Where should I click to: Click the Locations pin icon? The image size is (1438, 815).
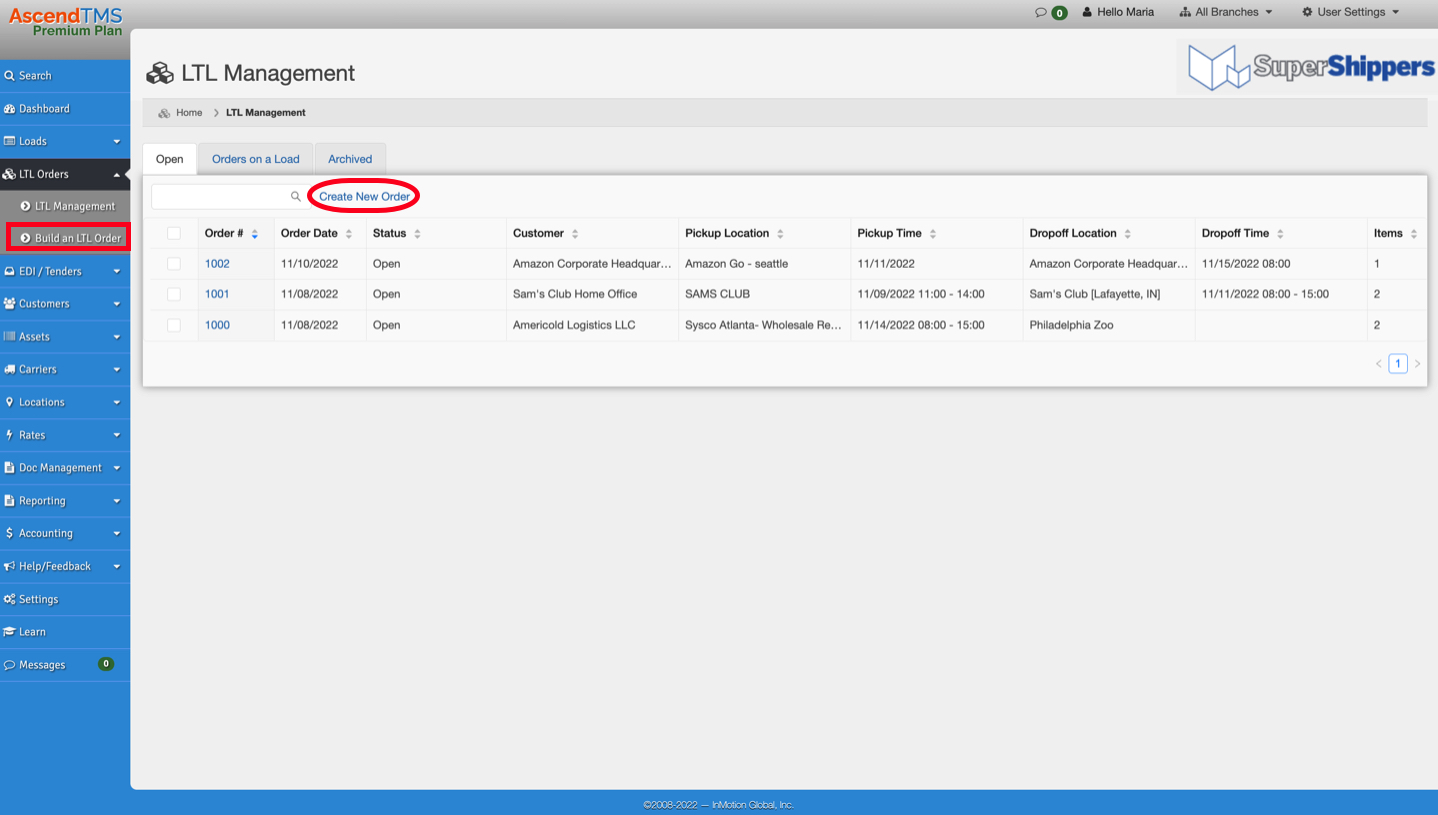point(9,402)
